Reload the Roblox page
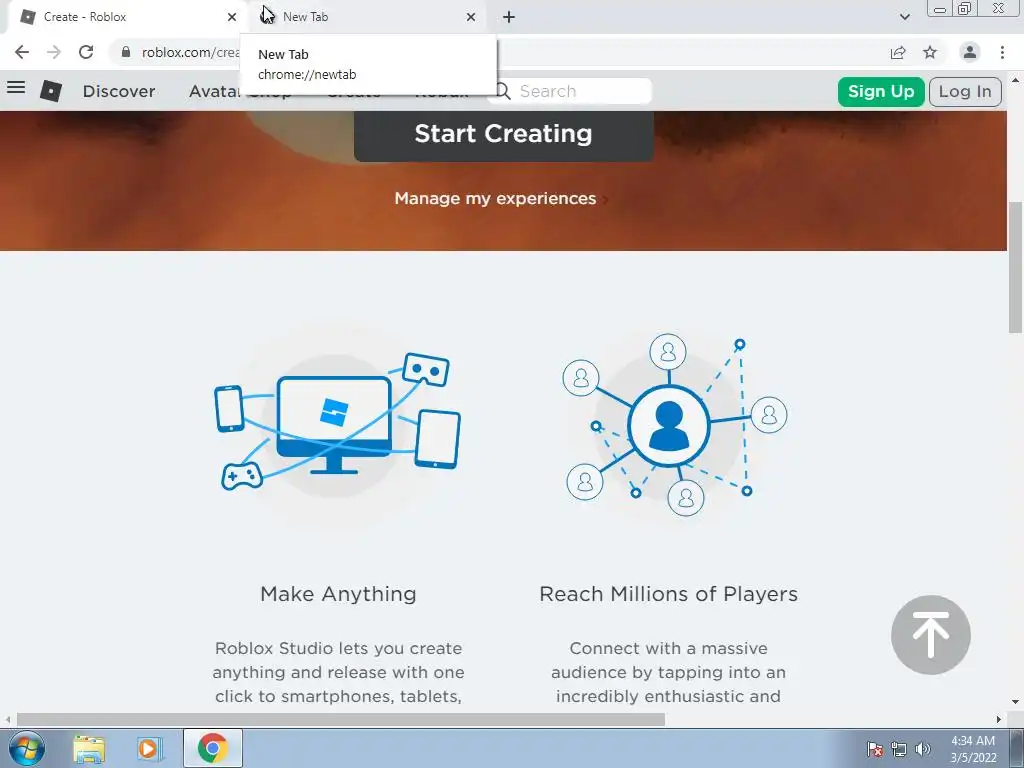This screenshot has height=768, width=1024. [x=86, y=52]
